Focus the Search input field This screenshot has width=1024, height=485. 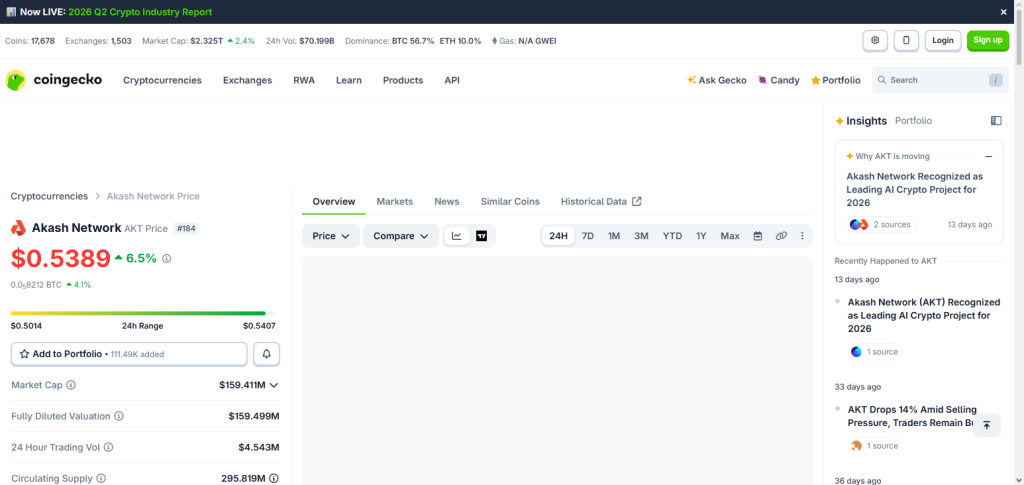[x=940, y=80]
